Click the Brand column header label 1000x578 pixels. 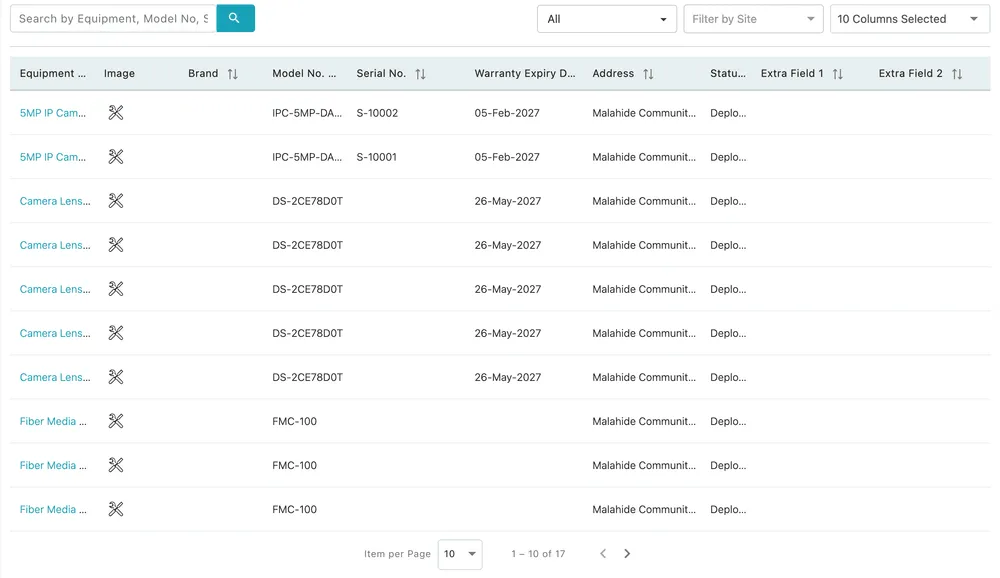point(203,73)
